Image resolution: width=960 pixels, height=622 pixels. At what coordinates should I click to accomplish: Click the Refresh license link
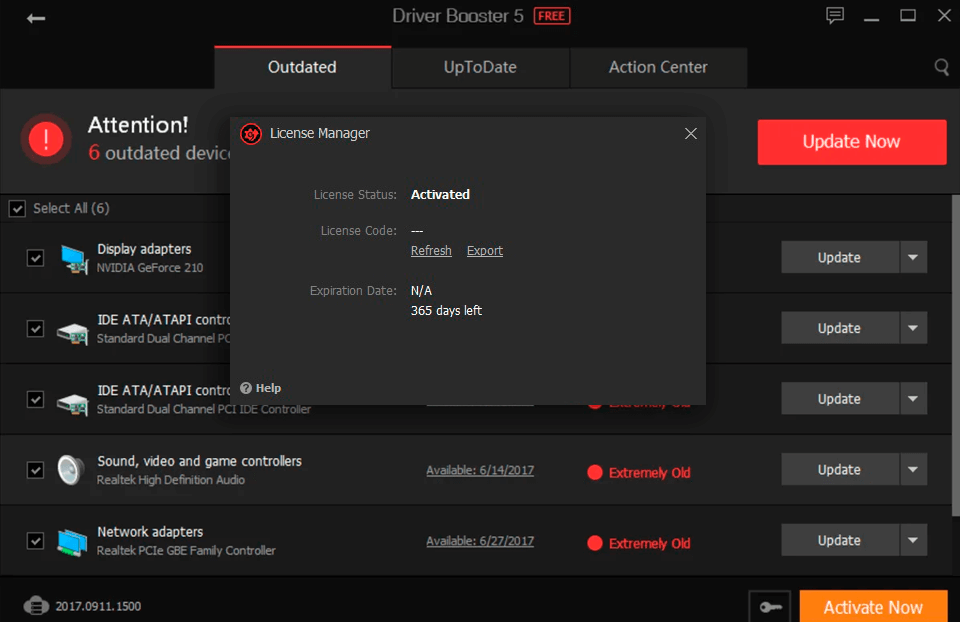[431, 251]
